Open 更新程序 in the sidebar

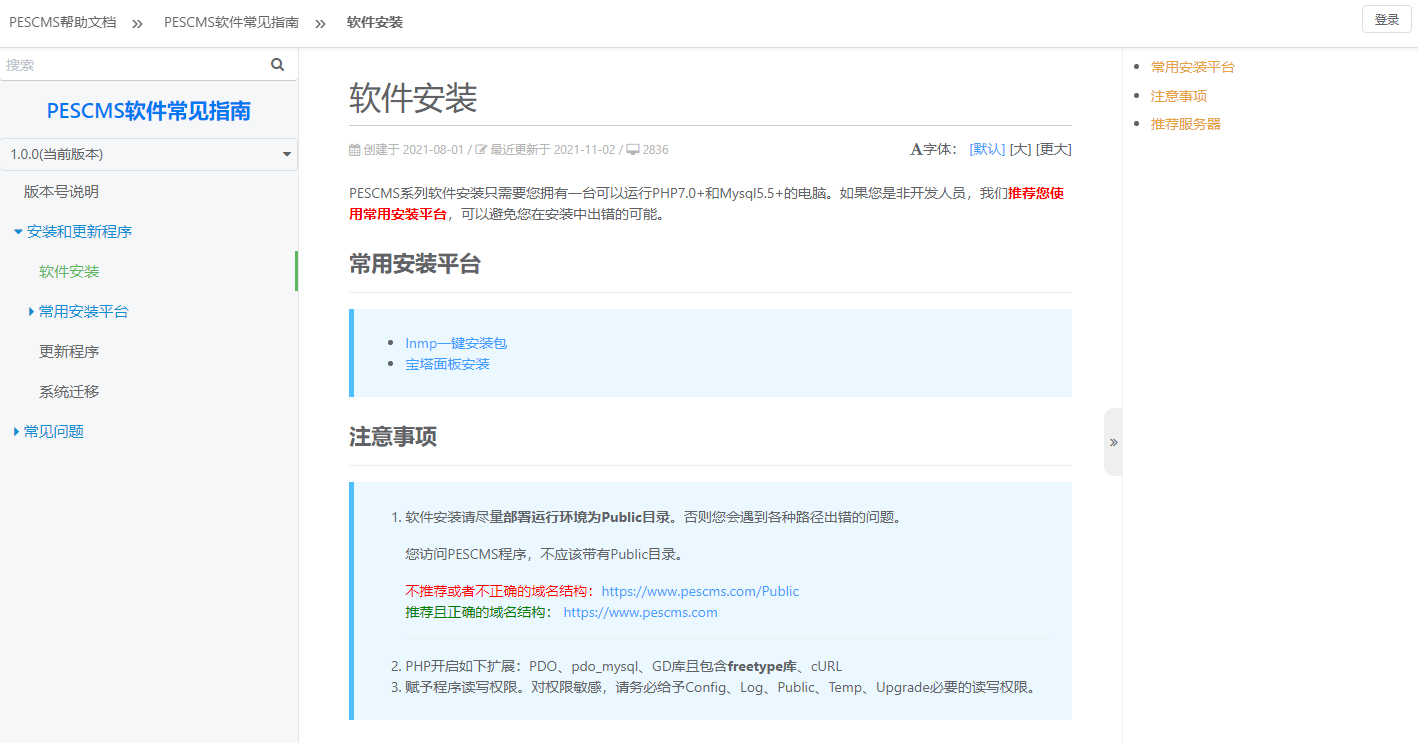pyautogui.click(x=69, y=352)
